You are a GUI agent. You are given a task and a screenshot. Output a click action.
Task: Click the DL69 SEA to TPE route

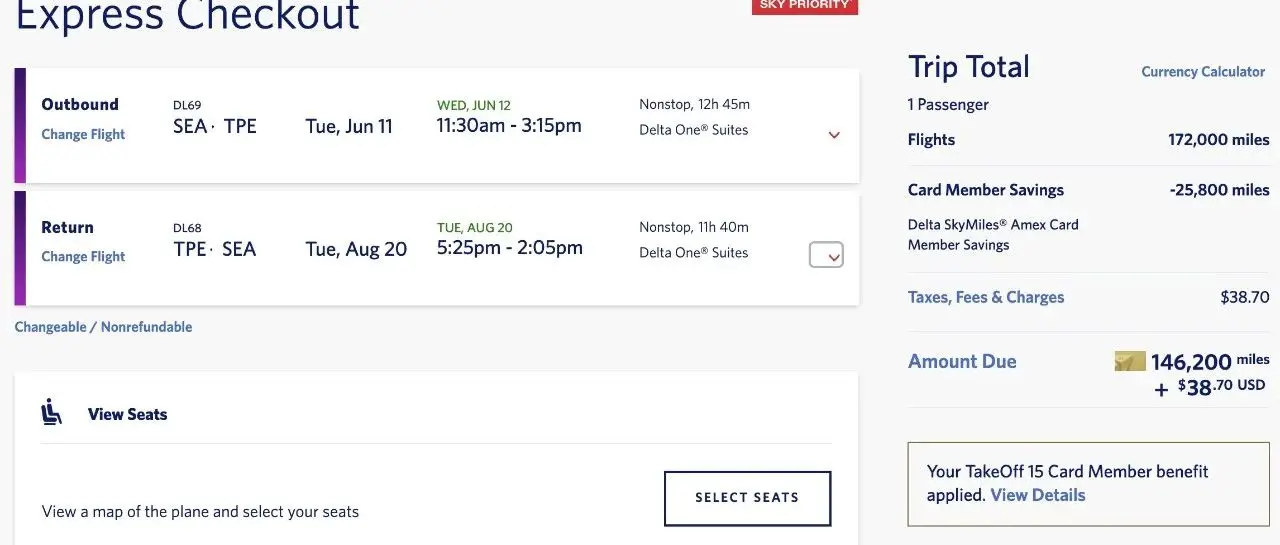pyautogui.click(x=214, y=126)
